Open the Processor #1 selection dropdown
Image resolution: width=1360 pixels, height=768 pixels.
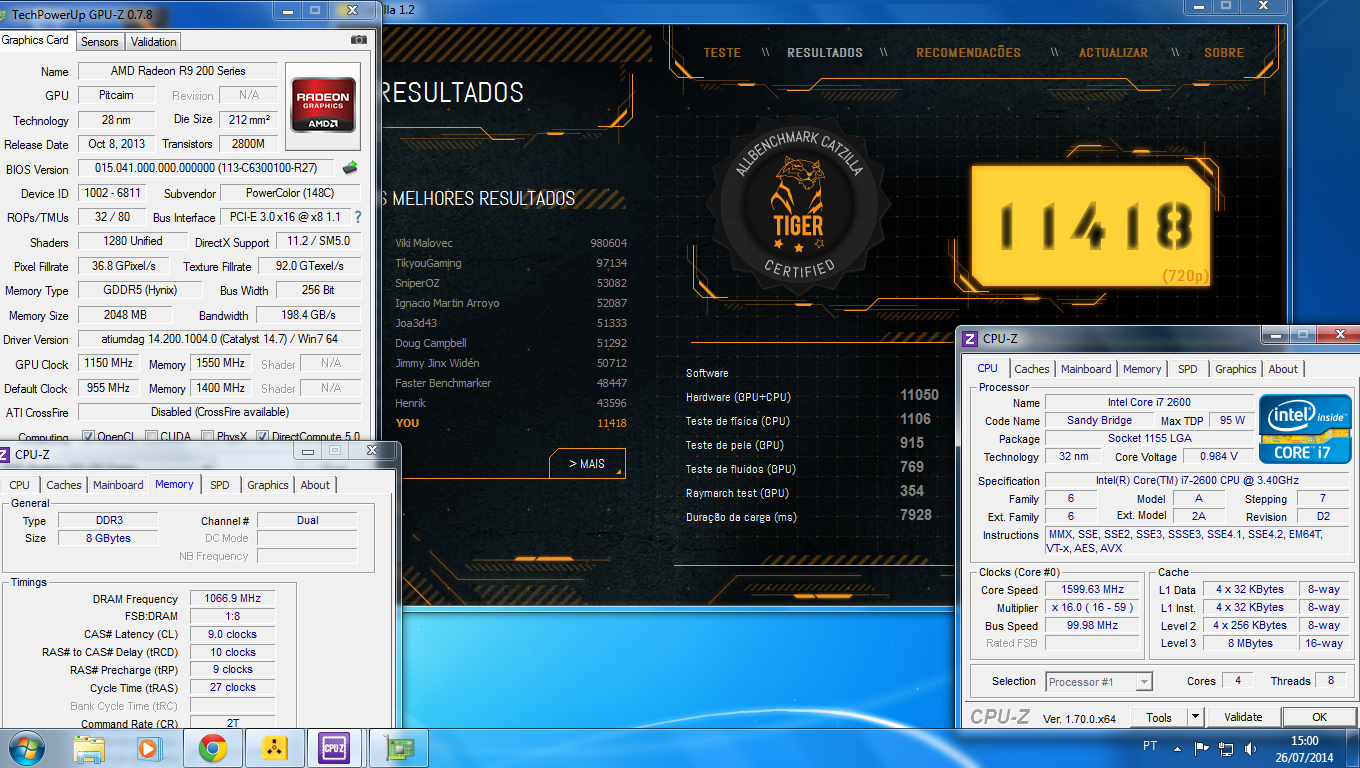pos(1099,682)
